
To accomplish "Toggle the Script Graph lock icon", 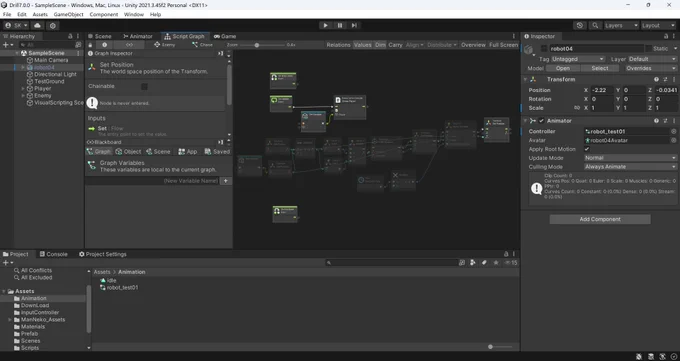I will click(90, 45).
